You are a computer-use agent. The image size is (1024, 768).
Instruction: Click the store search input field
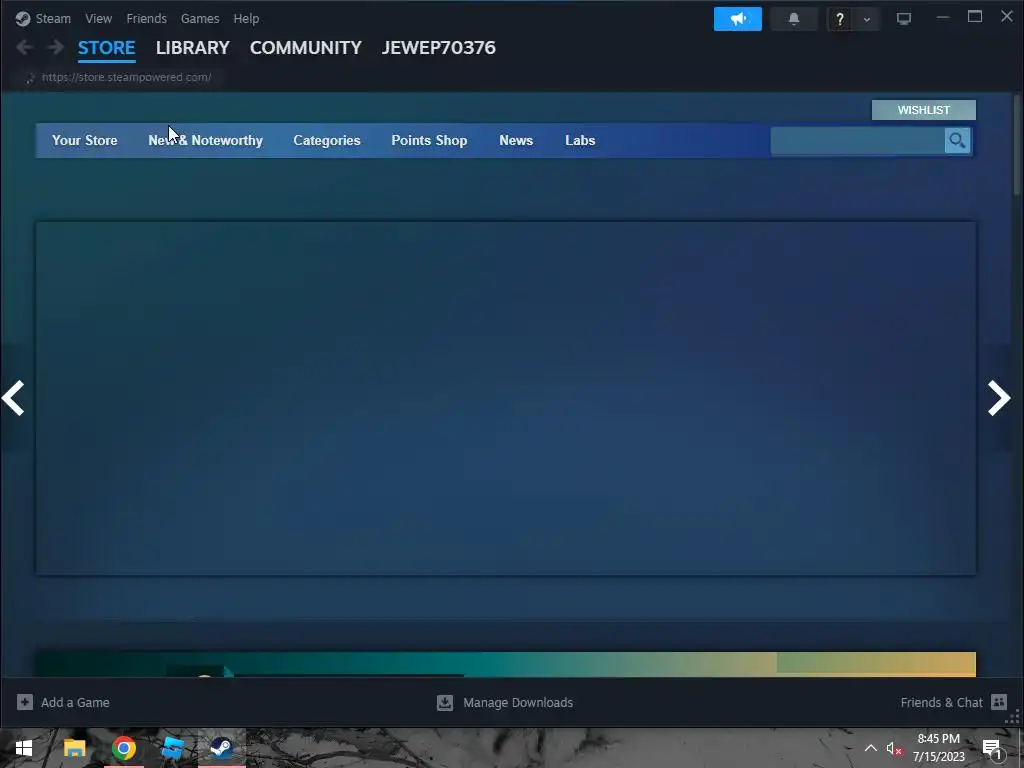click(x=857, y=140)
